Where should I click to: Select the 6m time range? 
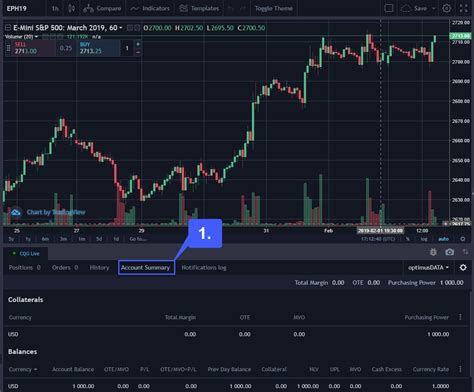tap(45, 239)
